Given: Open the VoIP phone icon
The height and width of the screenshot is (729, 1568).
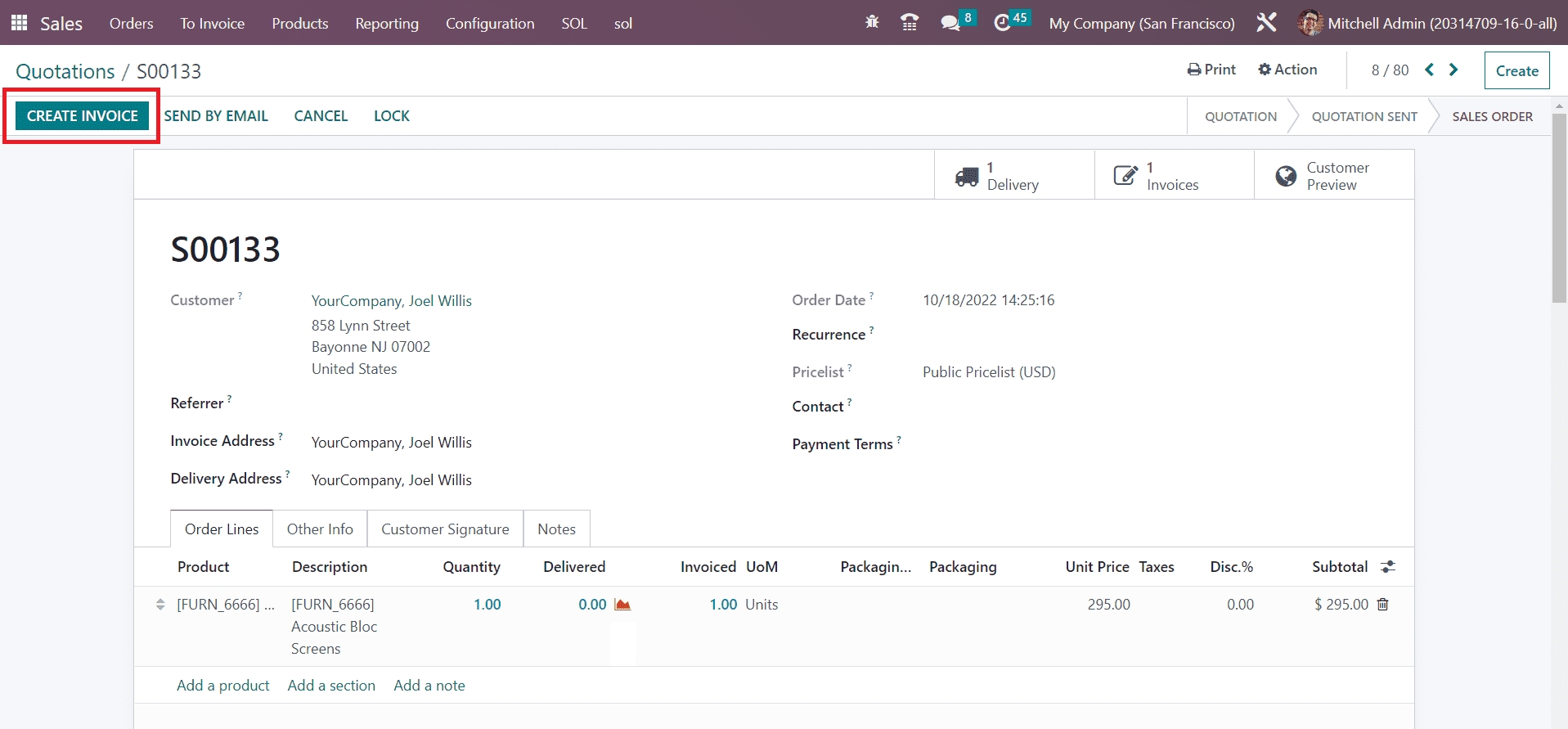Looking at the screenshot, I should click(909, 23).
